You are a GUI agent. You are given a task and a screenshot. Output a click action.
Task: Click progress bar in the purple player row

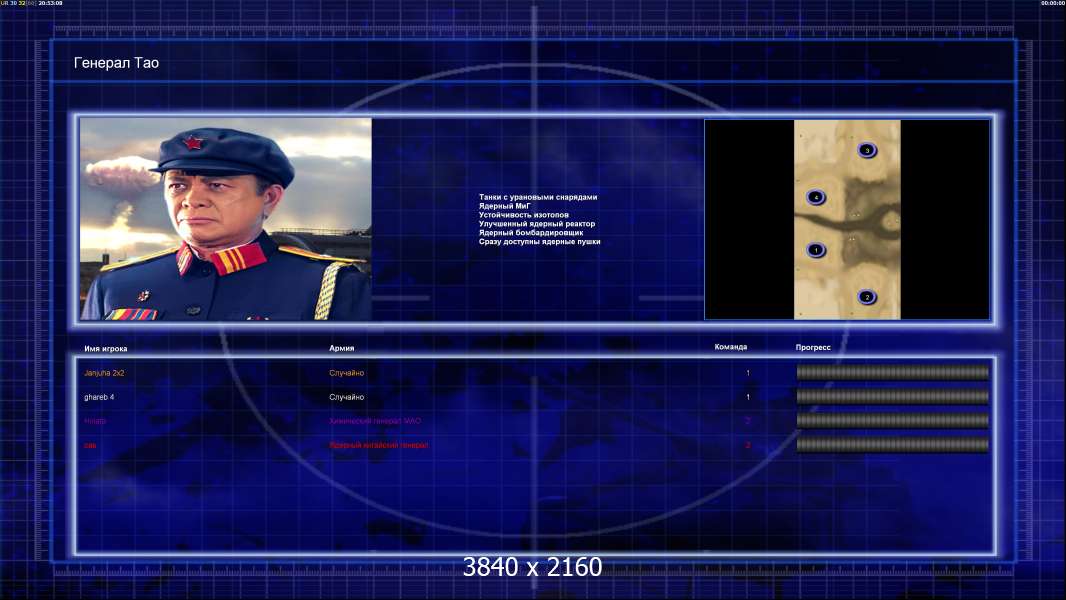click(x=893, y=421)
